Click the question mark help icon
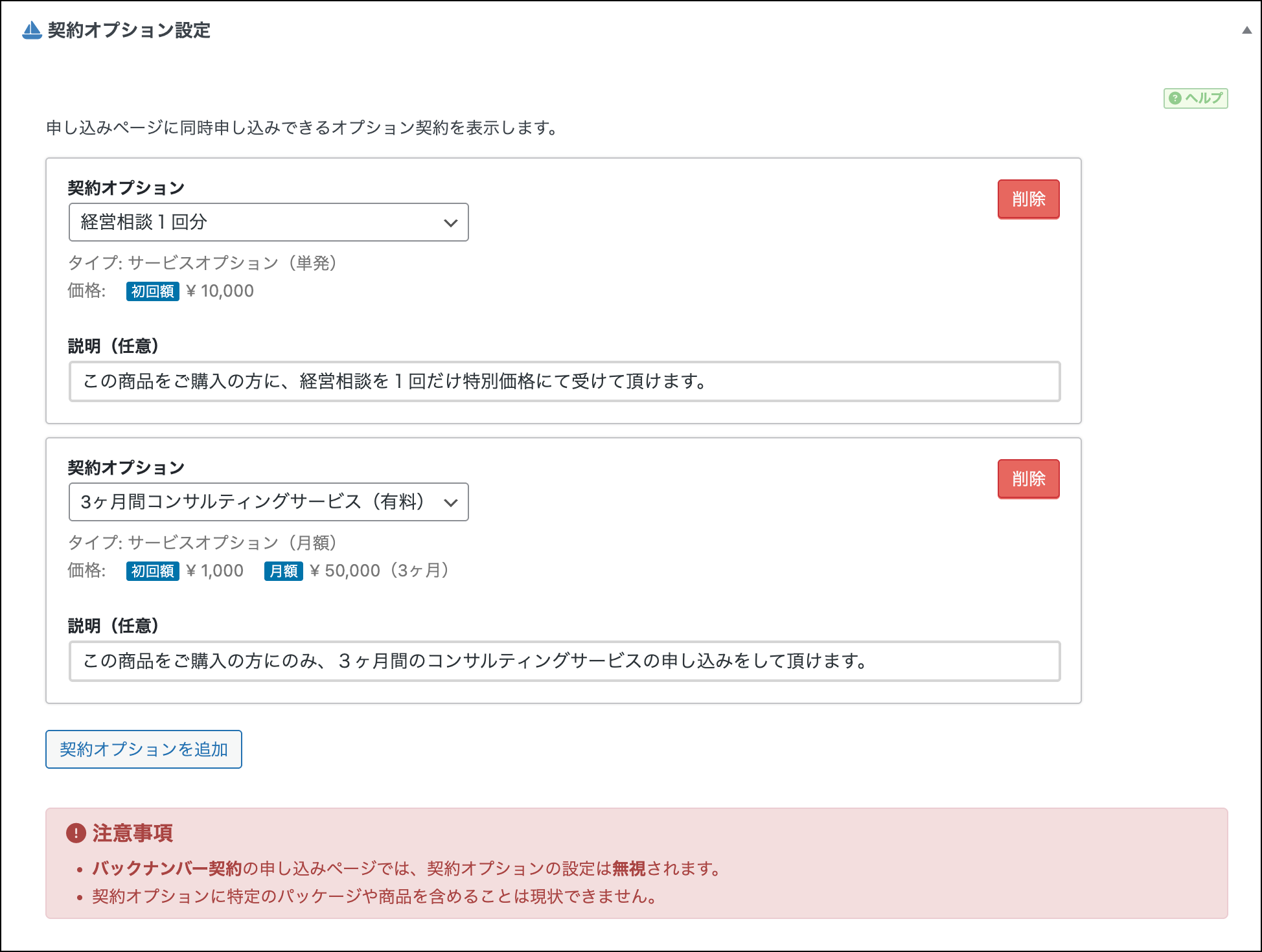Screen dimensions: 1262x952 pyautogui.click(x=1175, y=98)
